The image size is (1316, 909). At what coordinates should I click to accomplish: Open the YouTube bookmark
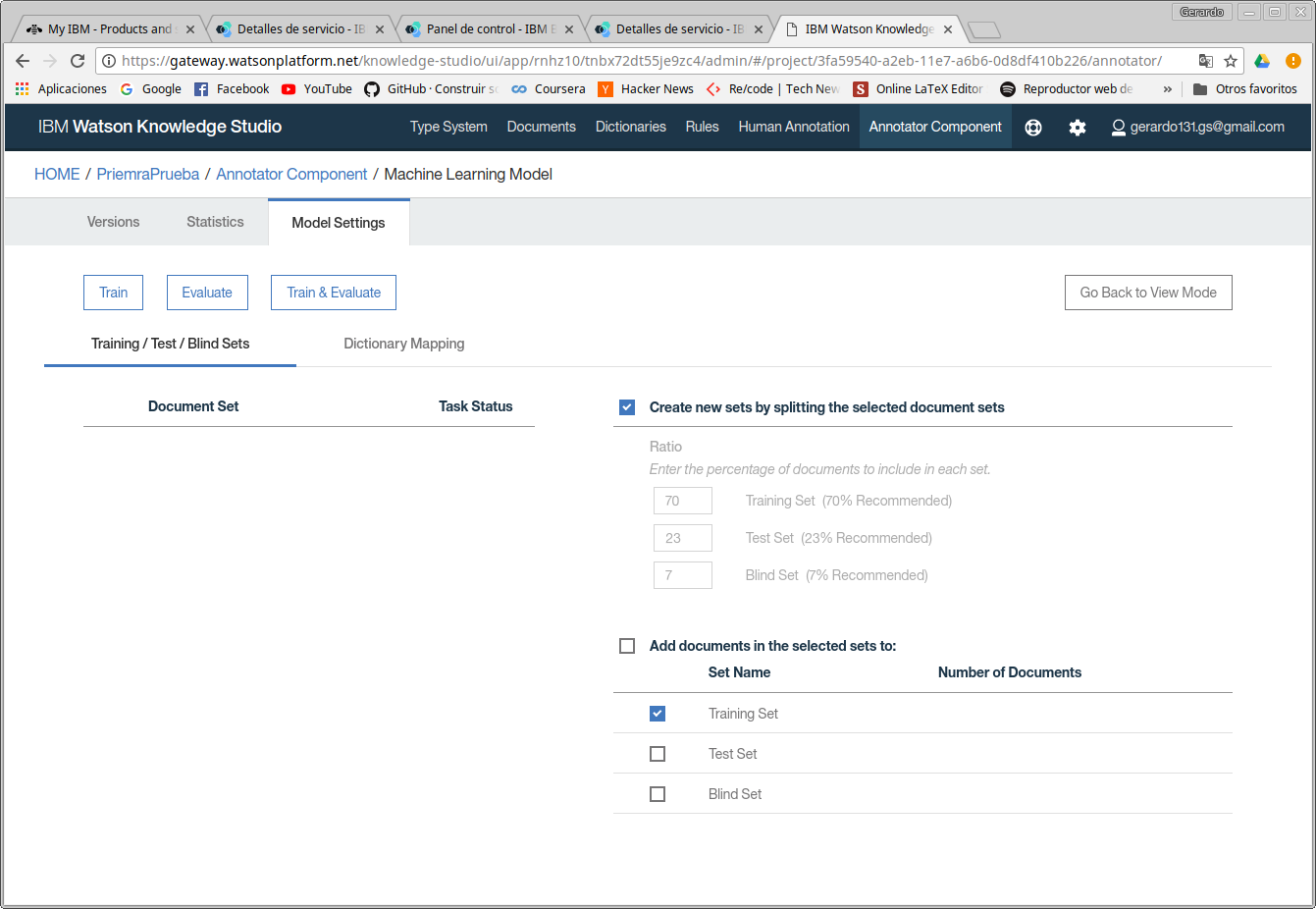(317, 89)
